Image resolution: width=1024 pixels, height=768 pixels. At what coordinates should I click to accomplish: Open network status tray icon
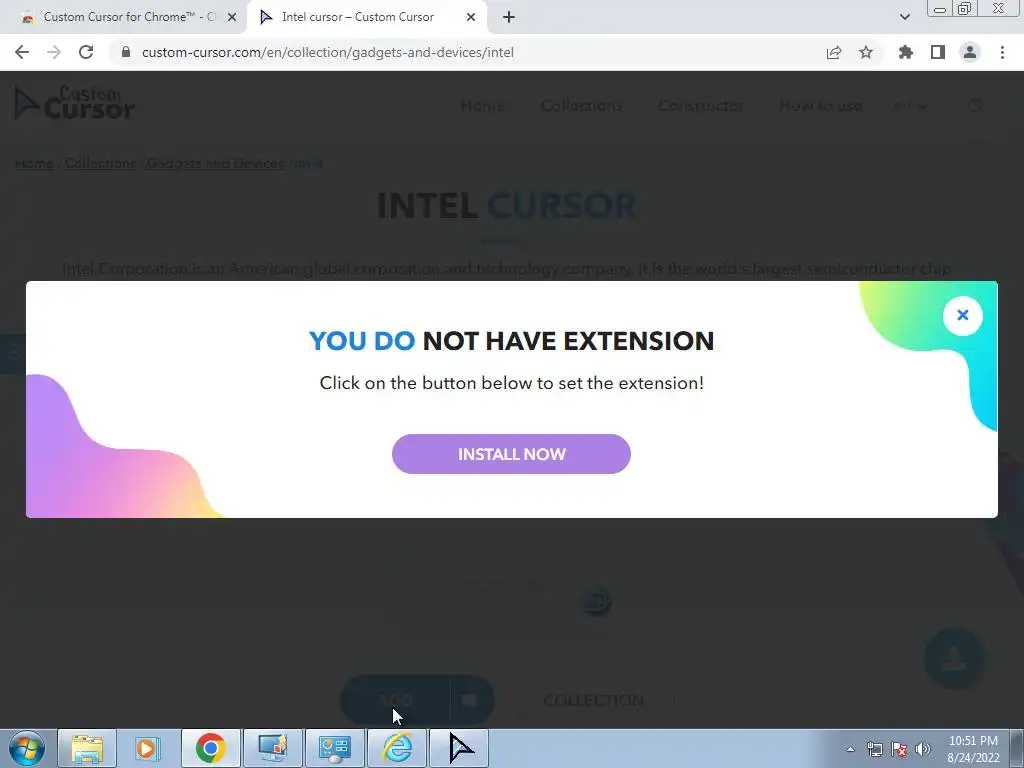874,749
